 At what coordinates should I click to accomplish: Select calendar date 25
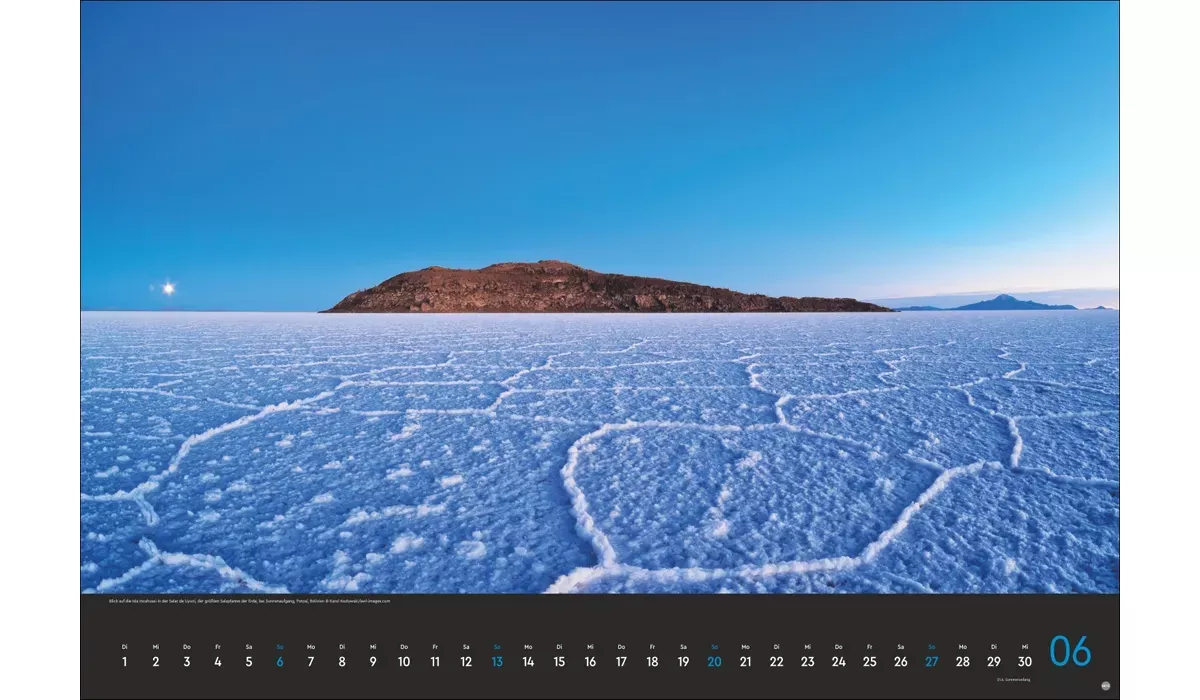point(869,662)
